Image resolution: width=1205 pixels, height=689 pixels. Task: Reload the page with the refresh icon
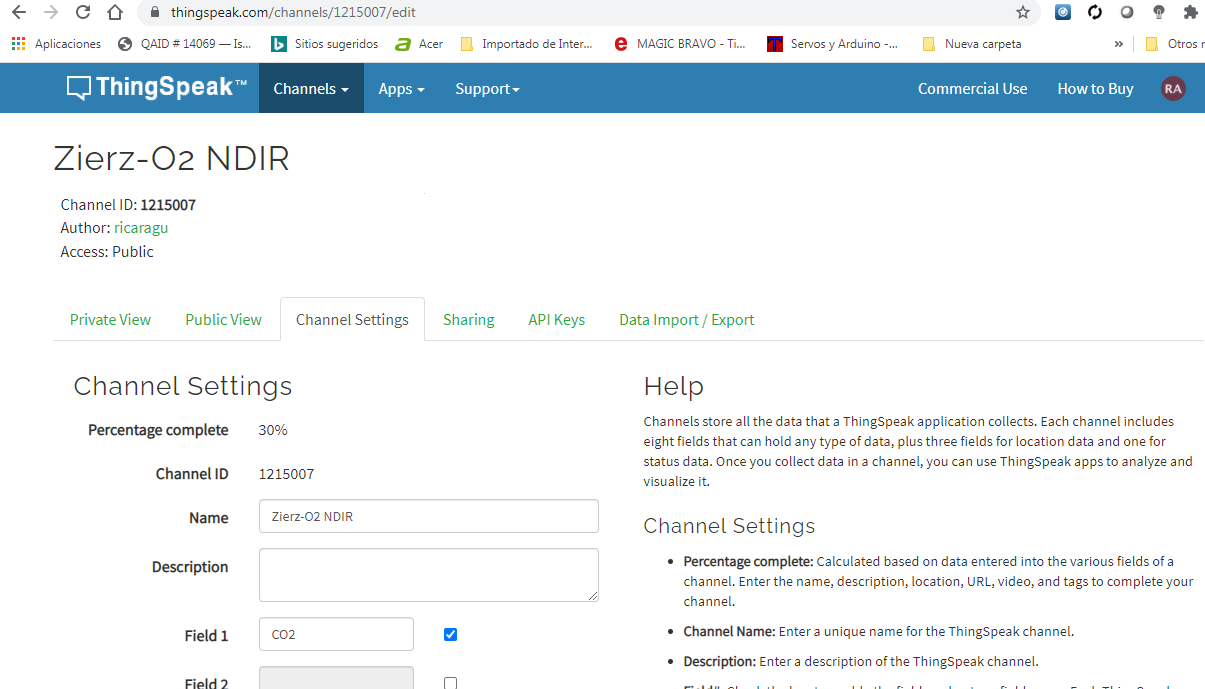[83, 12]
